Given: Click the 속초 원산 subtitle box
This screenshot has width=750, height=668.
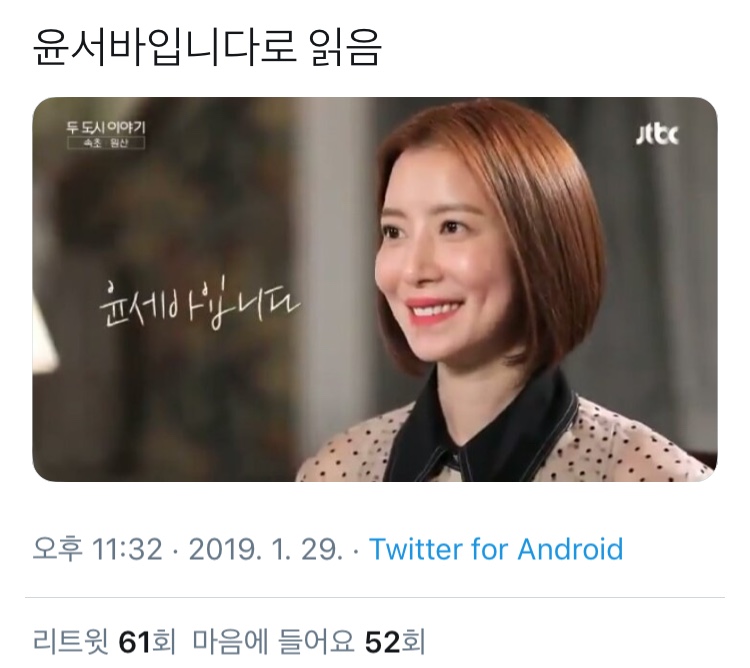Looking at the screenshot, I should pyautogui.click(x=106, y=143).
